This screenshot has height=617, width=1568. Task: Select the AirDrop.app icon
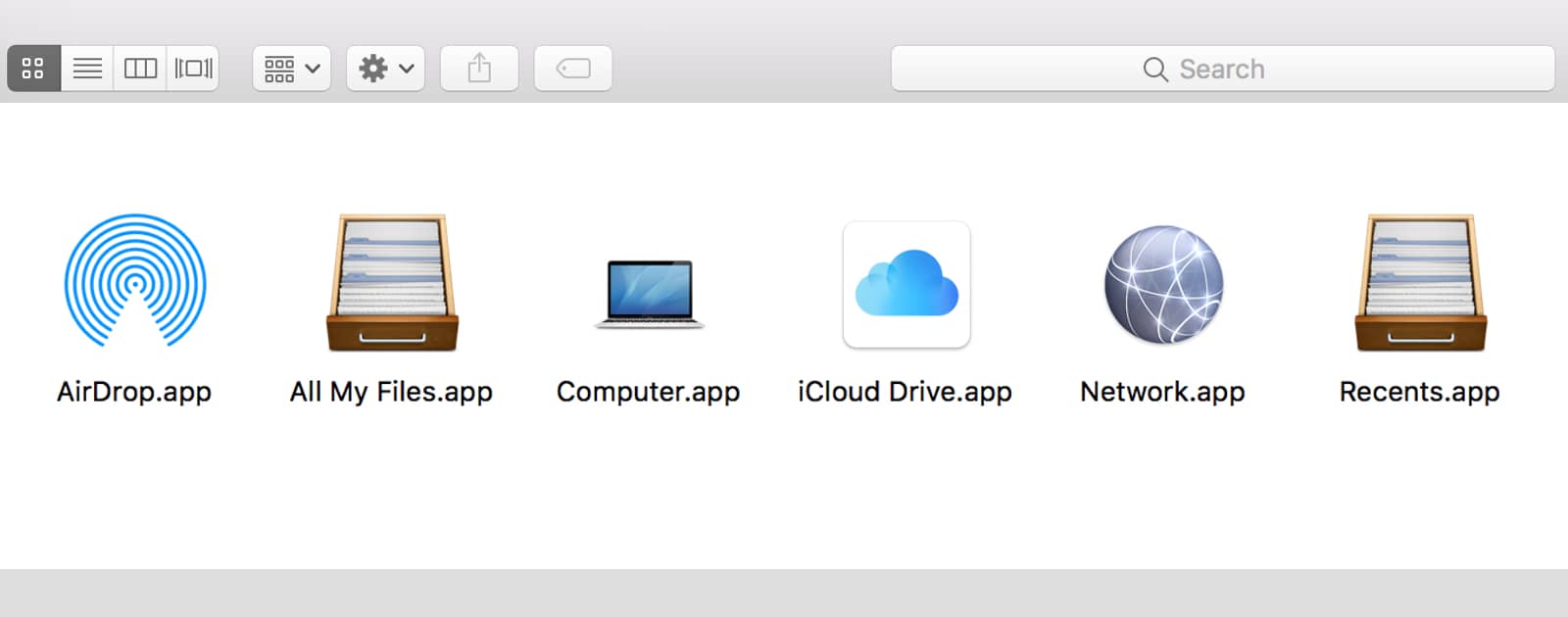[135, 281]
